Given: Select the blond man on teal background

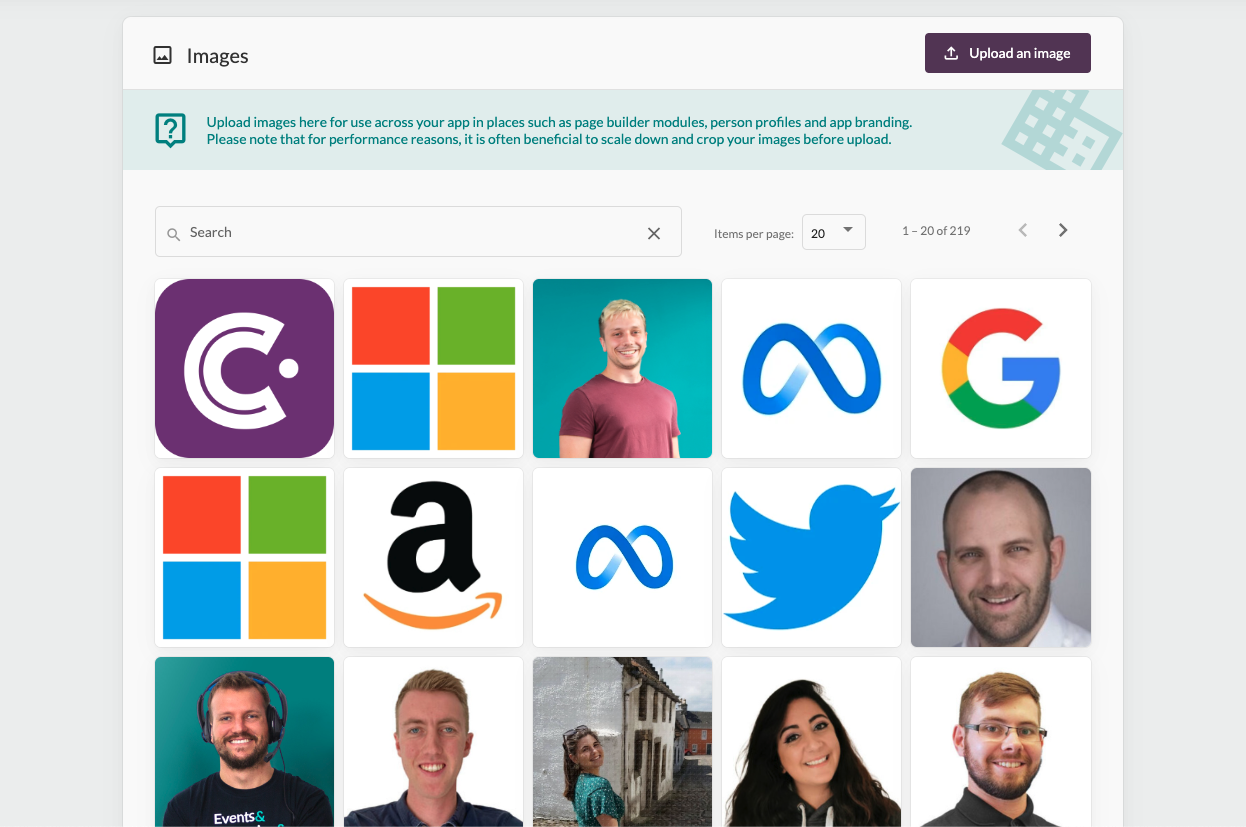Looking at the screenshot, I should [x=622, y=368].
